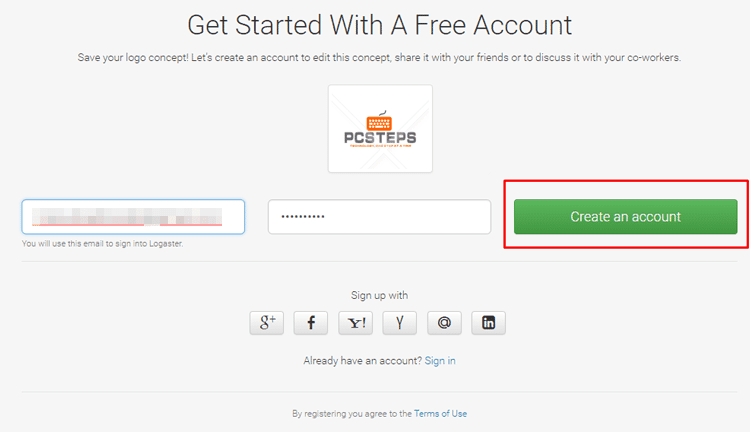Sign up with the Google+ icon

pyautogui.click(x=266, y=323)
